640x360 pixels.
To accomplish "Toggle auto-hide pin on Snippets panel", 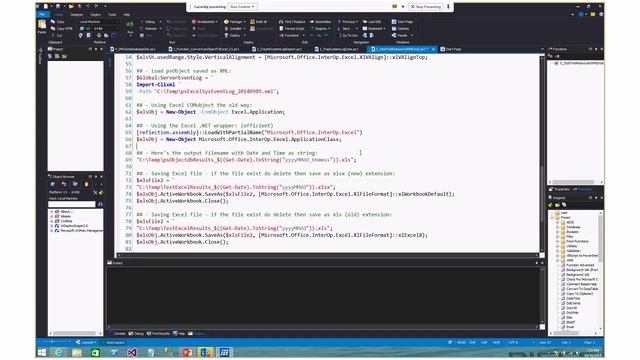I will coord(596,198).
